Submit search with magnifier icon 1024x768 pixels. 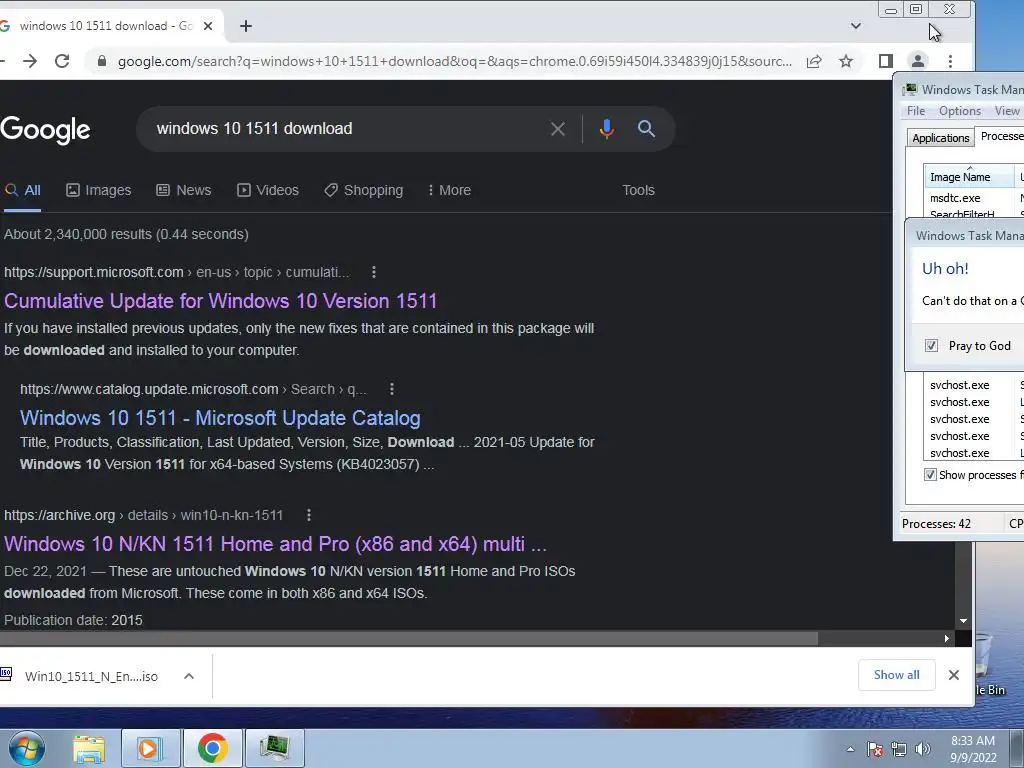point(646,129)
